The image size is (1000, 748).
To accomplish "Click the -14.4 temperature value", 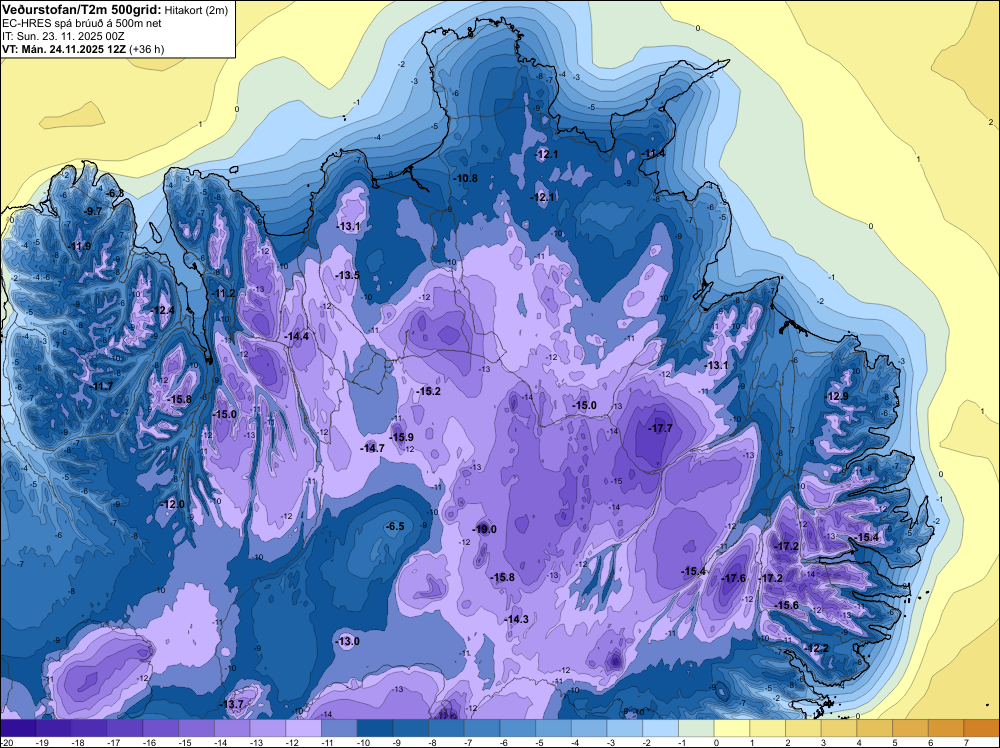I will [x=297, y=336].
